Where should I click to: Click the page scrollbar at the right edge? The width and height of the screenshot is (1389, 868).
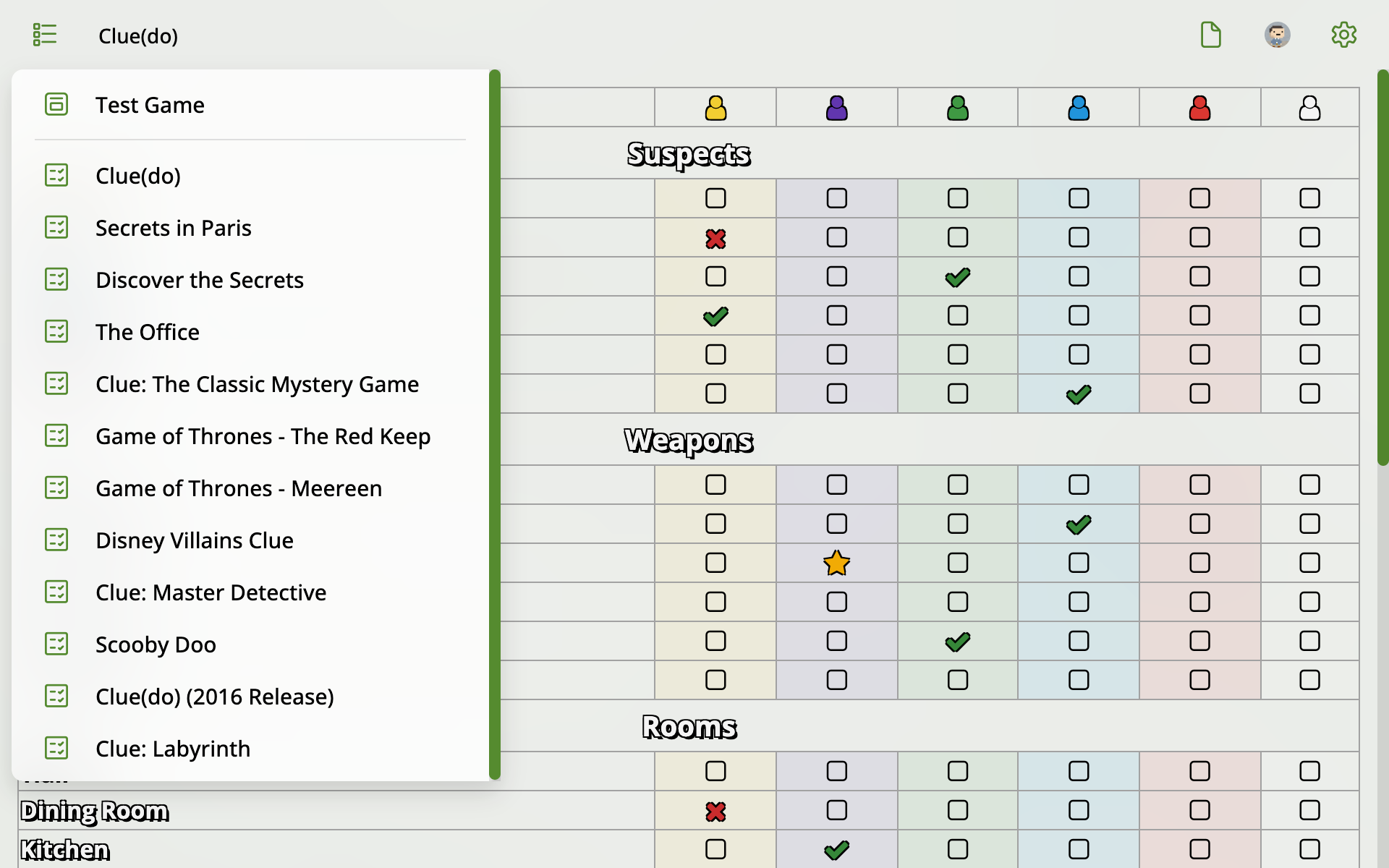pyautogui.click(x=1383, y=268)
